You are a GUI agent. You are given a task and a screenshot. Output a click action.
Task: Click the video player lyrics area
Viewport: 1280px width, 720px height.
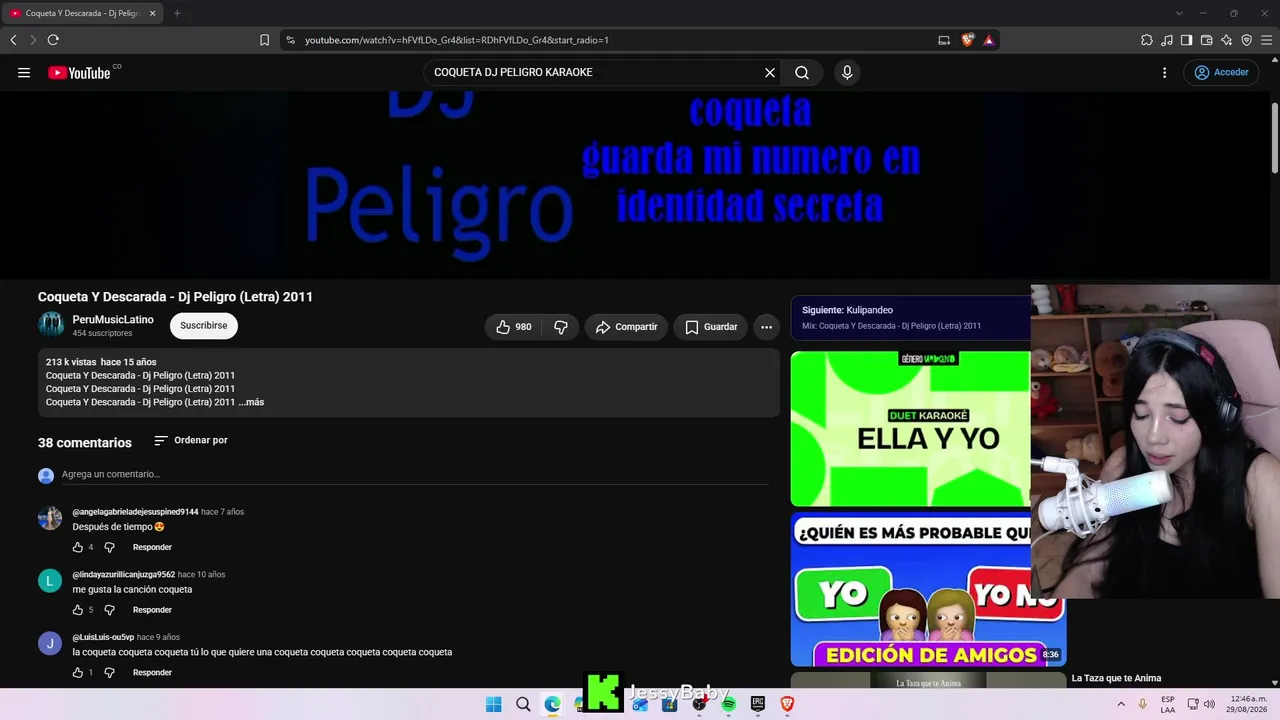tap(640, 186)
